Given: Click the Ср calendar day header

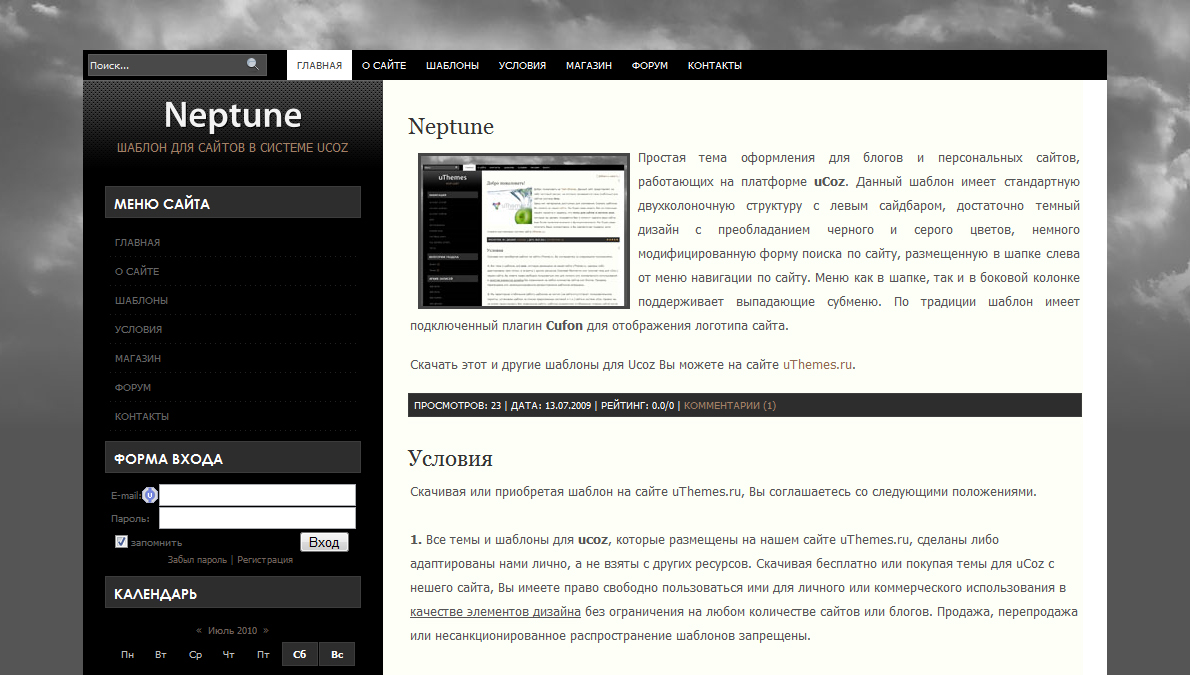Looking at the screenshot, I should [195, 654].
